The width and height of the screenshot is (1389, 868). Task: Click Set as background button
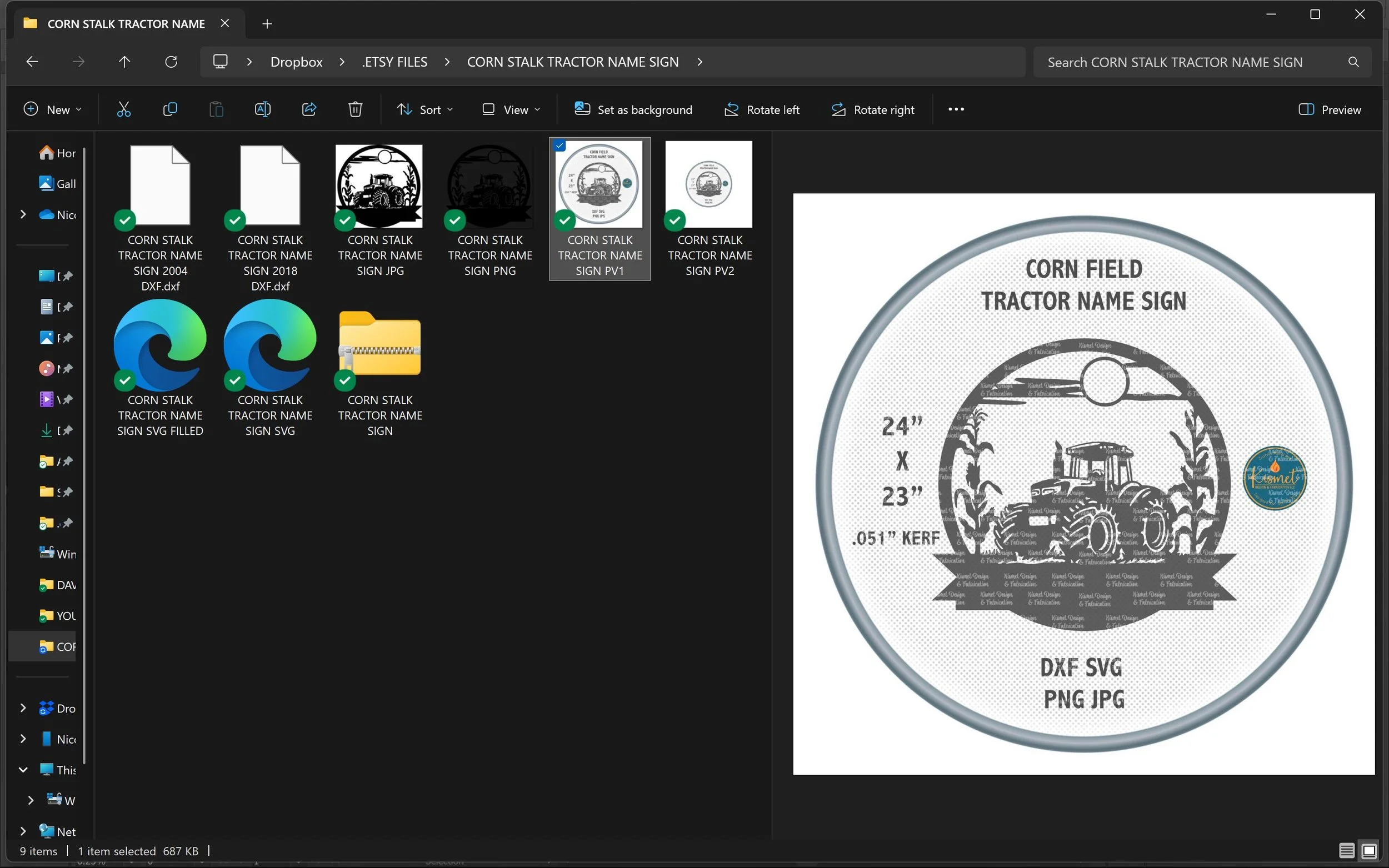[x=633, y=109]
